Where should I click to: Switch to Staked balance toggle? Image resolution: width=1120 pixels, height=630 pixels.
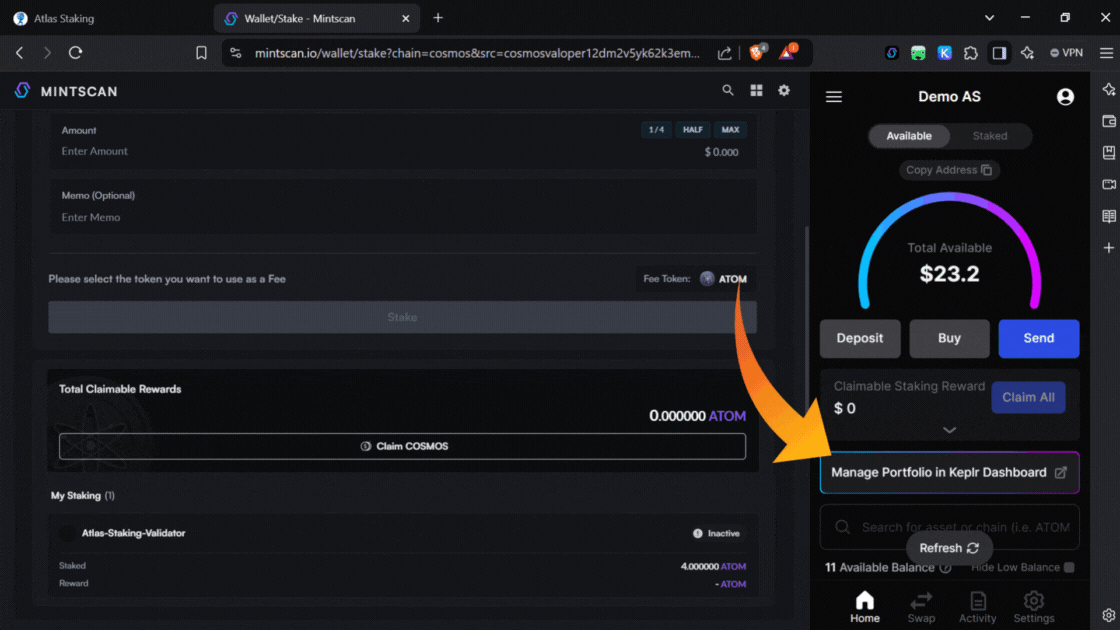click(x=990, y=136)
